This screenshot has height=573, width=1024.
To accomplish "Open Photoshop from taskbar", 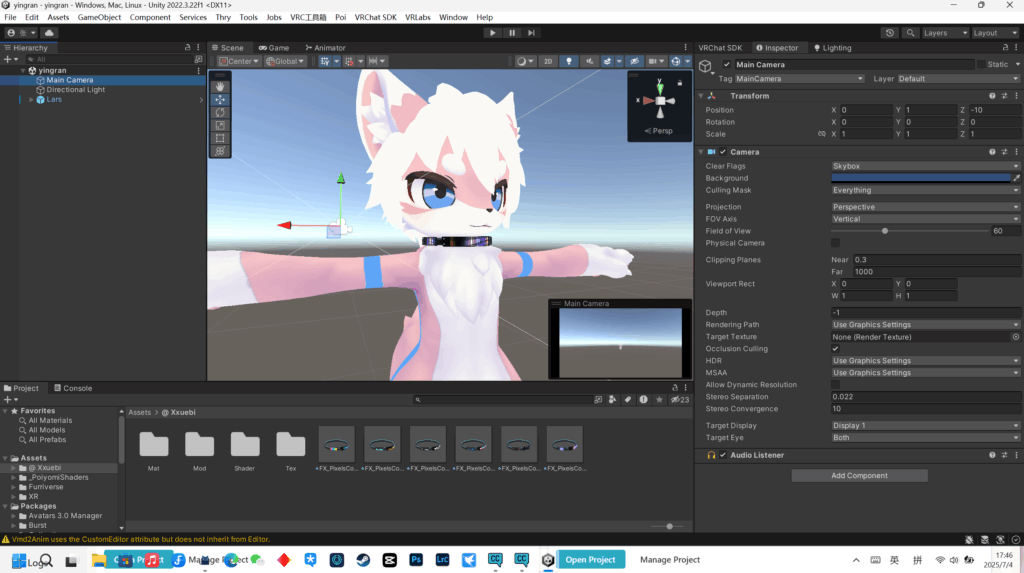I will tap(416, 560).
